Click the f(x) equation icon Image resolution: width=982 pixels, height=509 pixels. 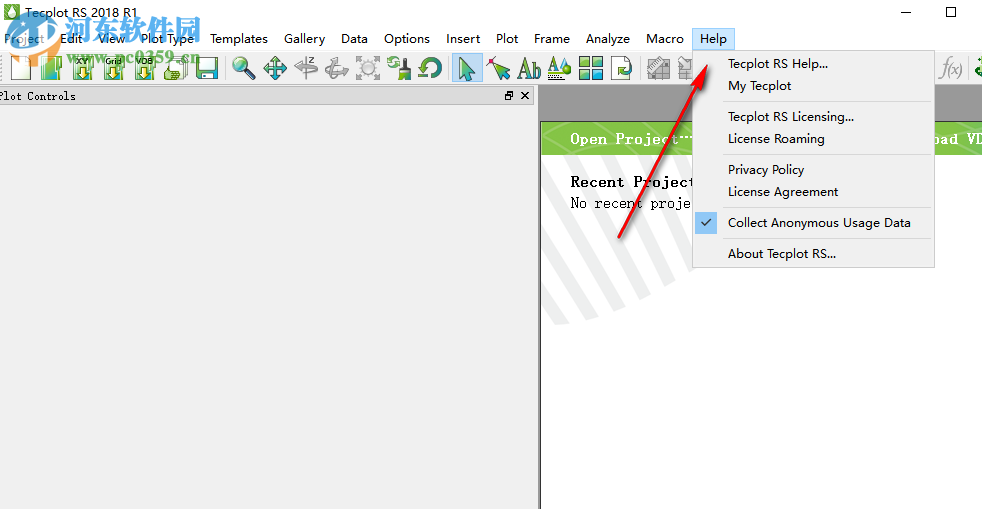pos(950,68)
